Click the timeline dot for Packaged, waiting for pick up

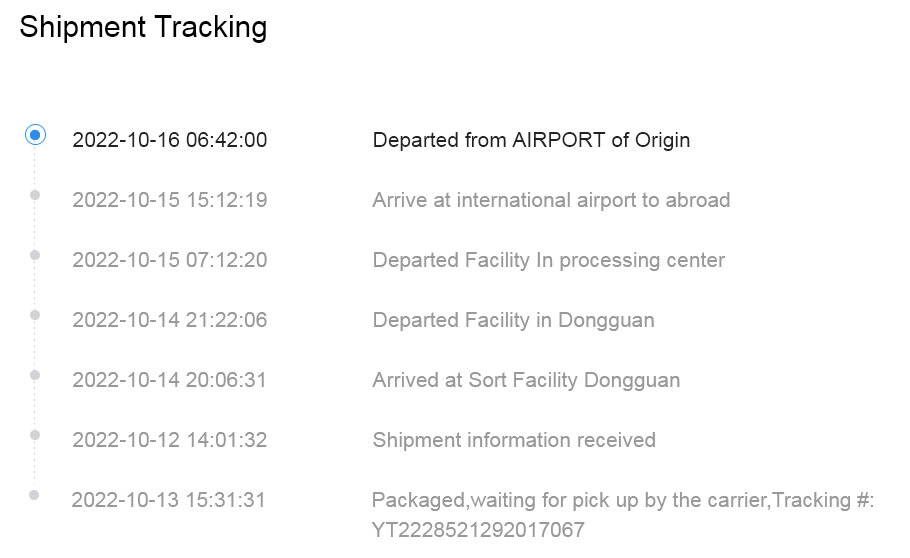pos(34,495)
